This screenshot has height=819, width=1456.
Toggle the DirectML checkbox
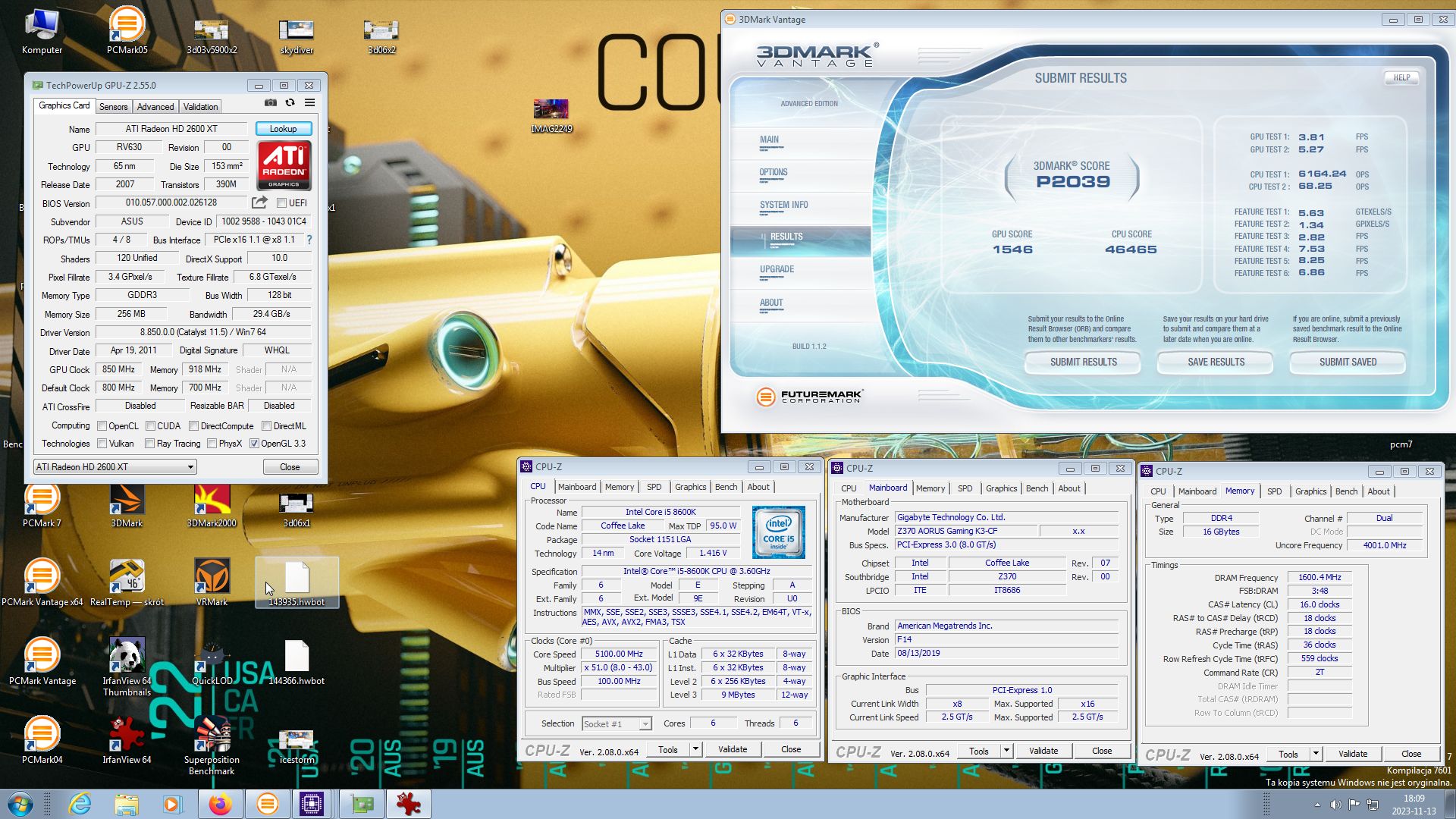[266, 426]
